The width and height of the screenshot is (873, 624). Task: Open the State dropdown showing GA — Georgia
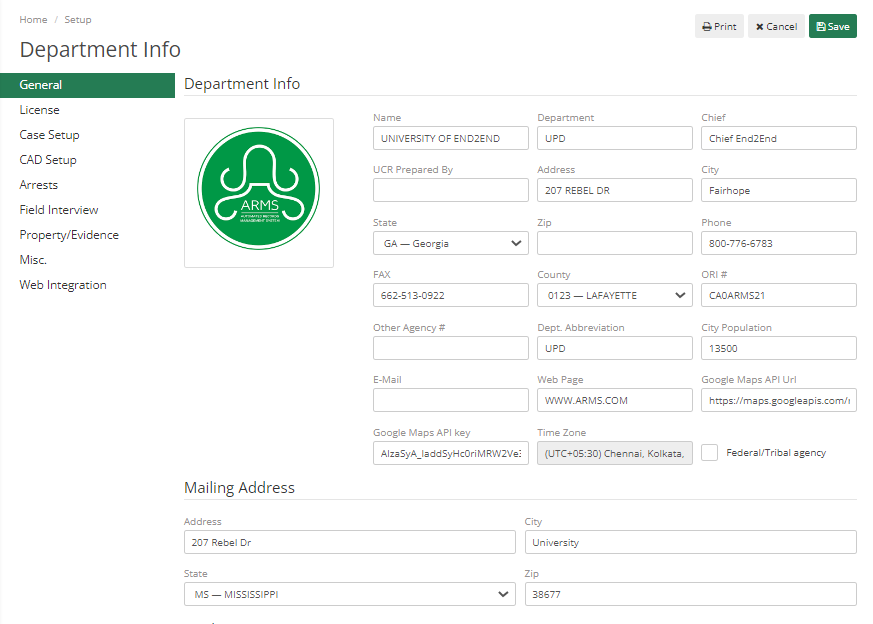[450, 242]
